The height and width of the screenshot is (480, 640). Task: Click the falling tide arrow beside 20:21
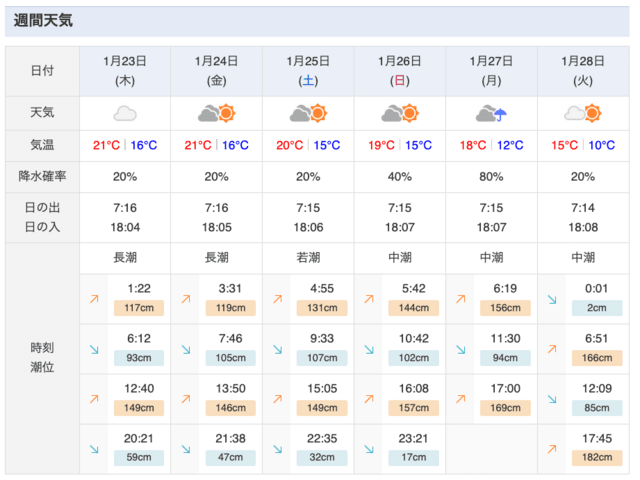pos(93,450)
